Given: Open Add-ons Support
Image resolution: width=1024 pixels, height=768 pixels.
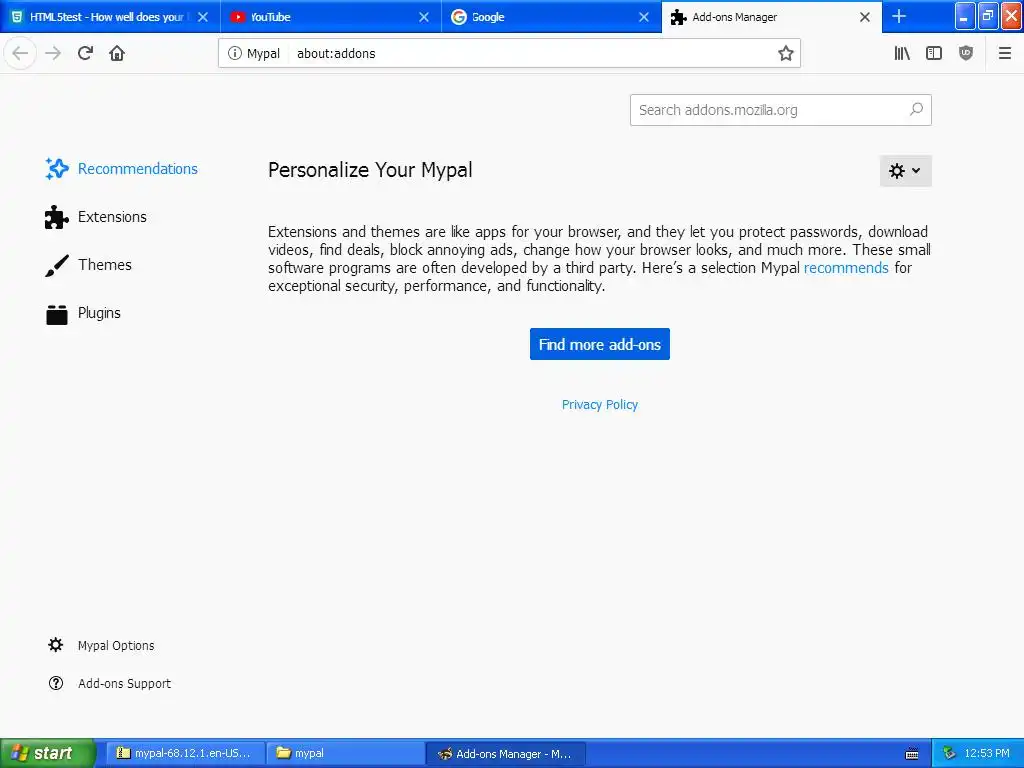Looking at the screenshot, I should click(110, 683).
